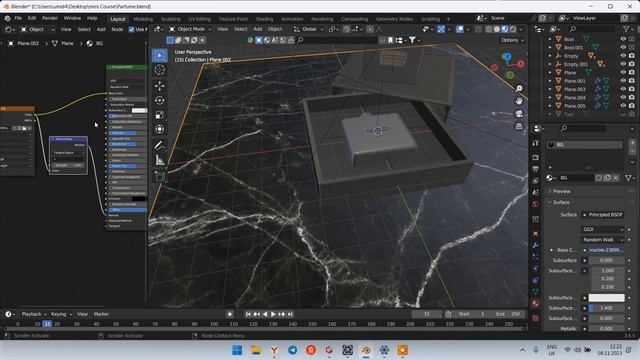Image resolution: width=640 pixels, height=360 pixels.
Task: Open the Modifier wrench properties tab
Action: (536, 245)
